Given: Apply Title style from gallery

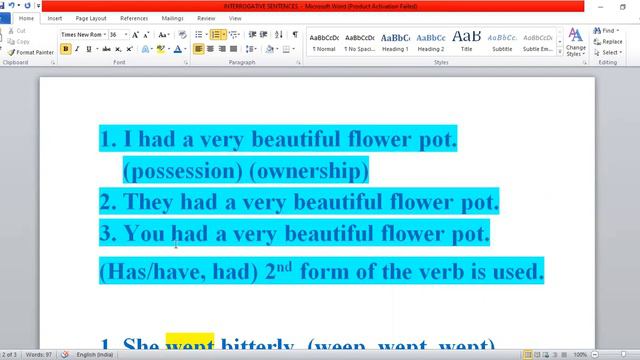Looking at the screenshot, I should [x=467, y=42].
